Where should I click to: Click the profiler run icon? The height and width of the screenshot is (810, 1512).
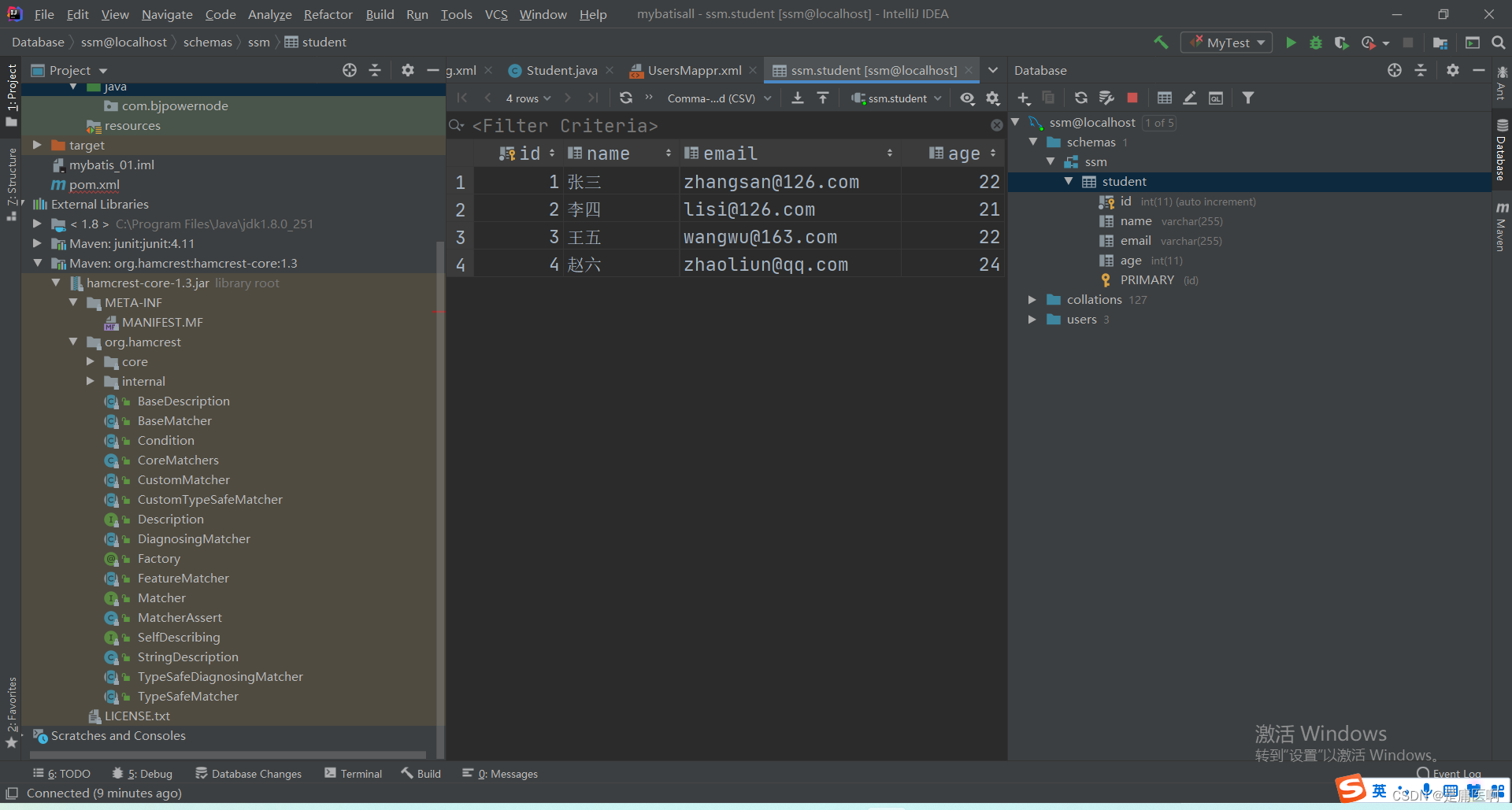pyautogui.click(x=1369, y=43)
